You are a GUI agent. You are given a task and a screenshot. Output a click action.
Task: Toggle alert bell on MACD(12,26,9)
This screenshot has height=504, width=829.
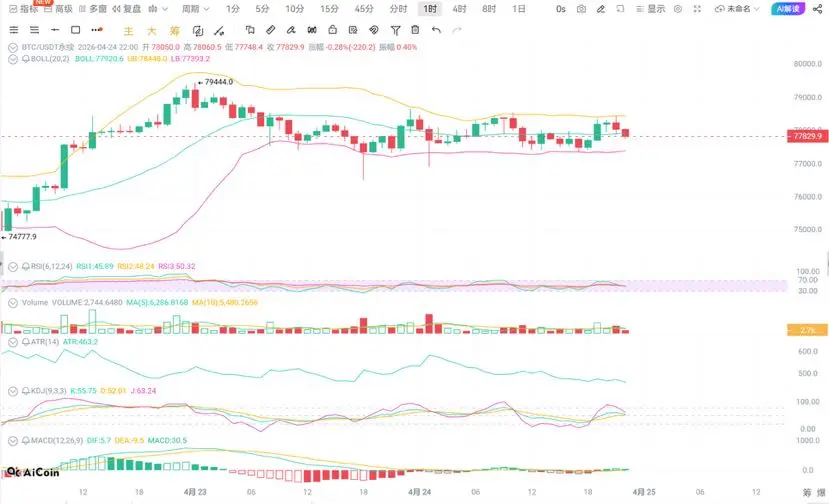pos(25,441)
